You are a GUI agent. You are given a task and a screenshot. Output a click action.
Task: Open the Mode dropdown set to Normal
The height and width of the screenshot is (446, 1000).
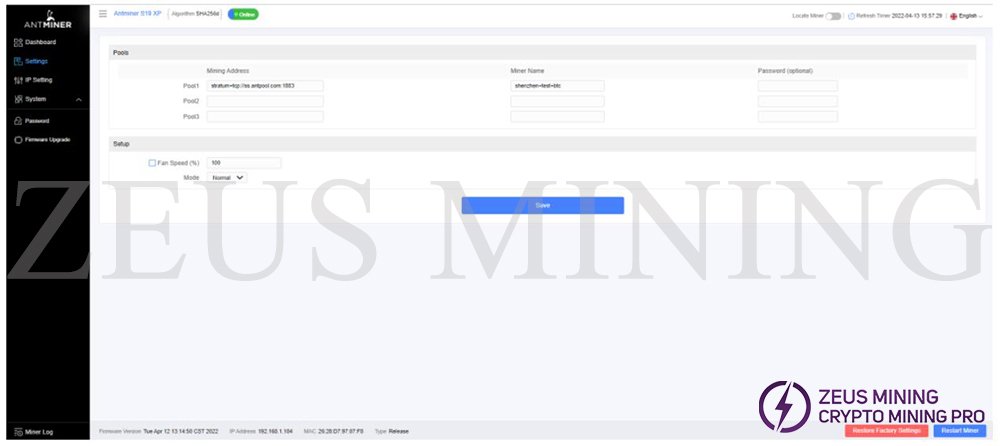point(227,177)
